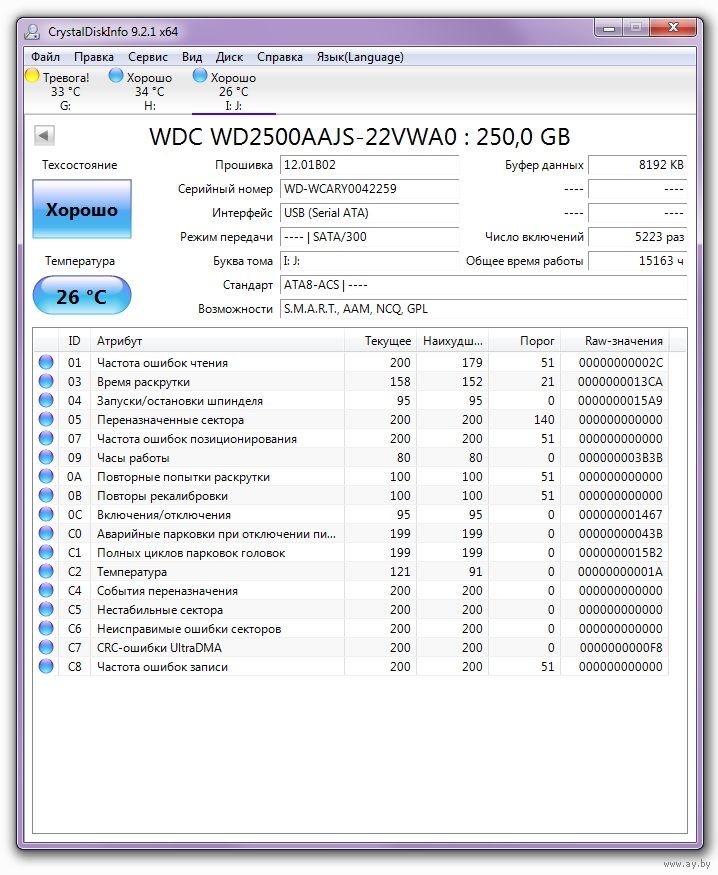Click the Атрибут column header
718x875 pixels.
[x=217, y=341]
